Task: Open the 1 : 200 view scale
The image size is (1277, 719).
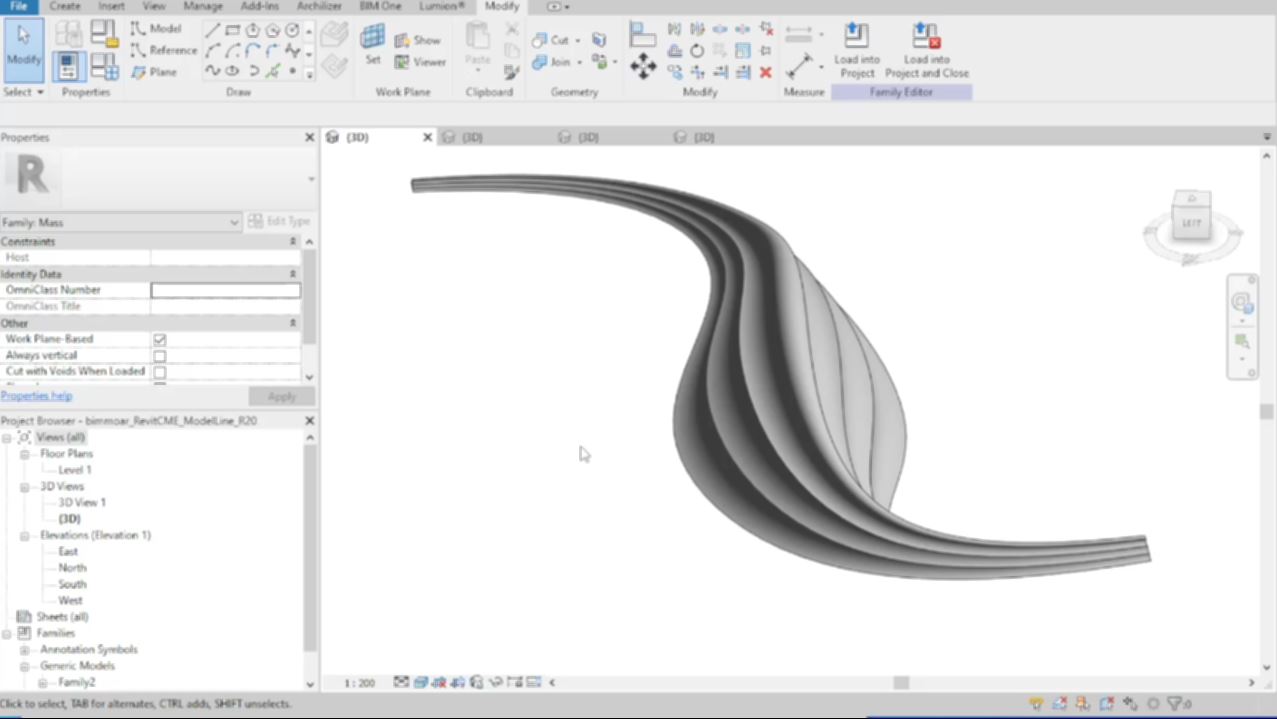Action: pyautogui.click(x=359, y=683)
